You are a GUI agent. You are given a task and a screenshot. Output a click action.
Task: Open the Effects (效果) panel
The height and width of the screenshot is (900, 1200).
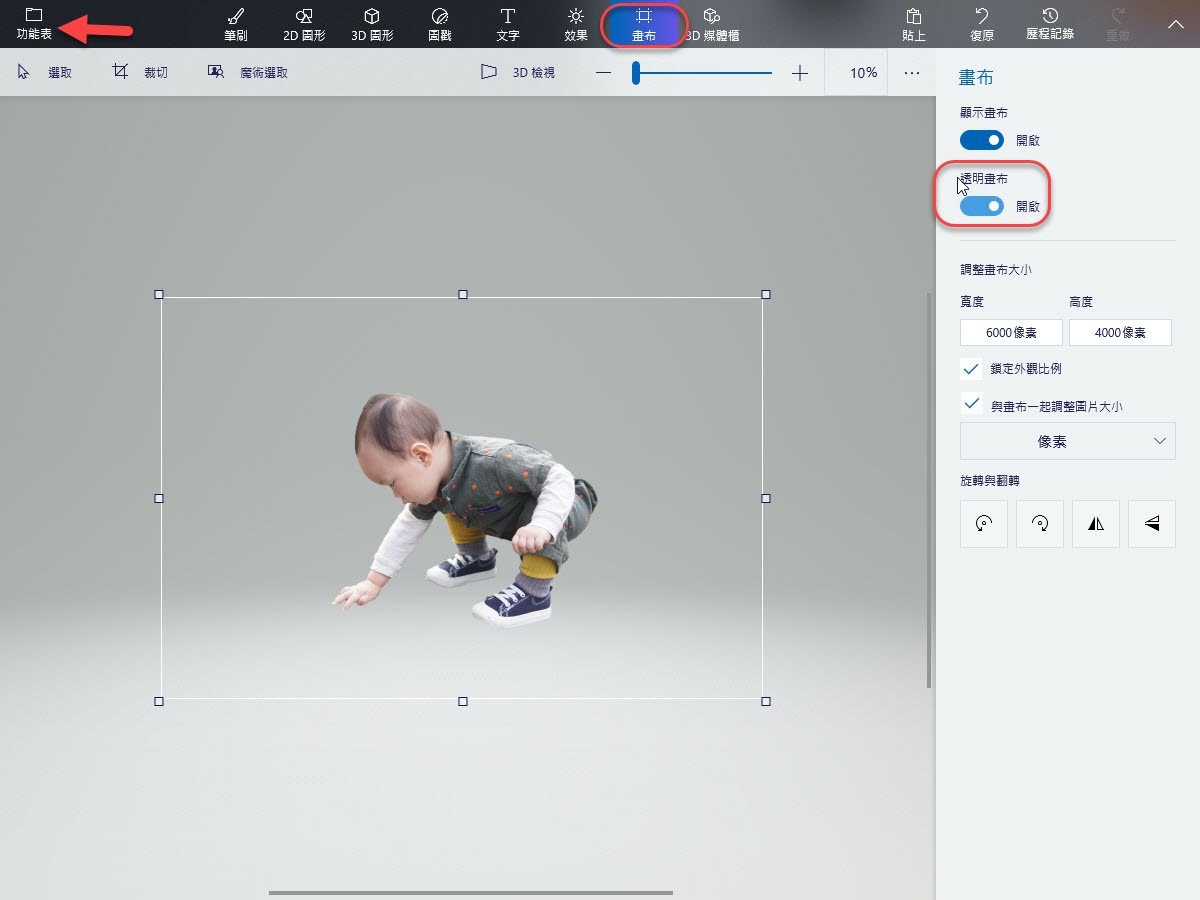coord(576,24)
